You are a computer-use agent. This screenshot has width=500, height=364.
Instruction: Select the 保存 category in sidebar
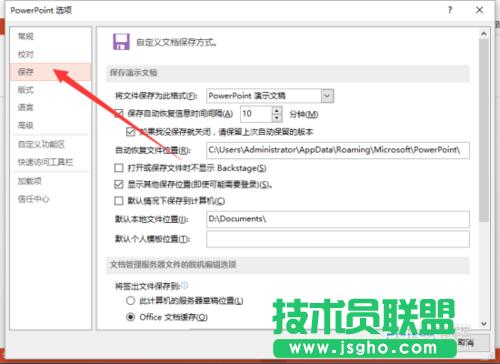pos(50,72)
